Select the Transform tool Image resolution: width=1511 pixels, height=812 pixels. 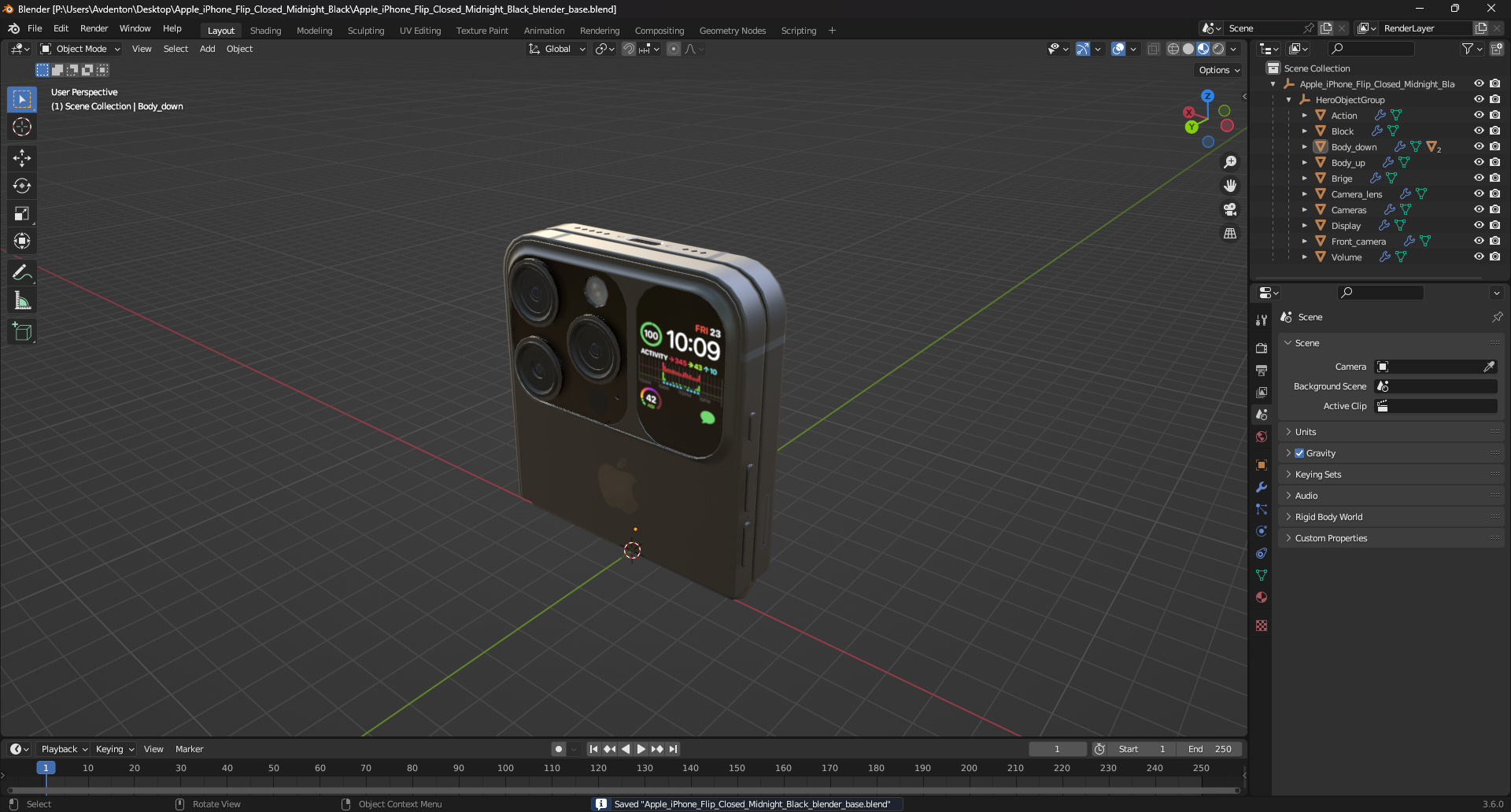(22, 241)
